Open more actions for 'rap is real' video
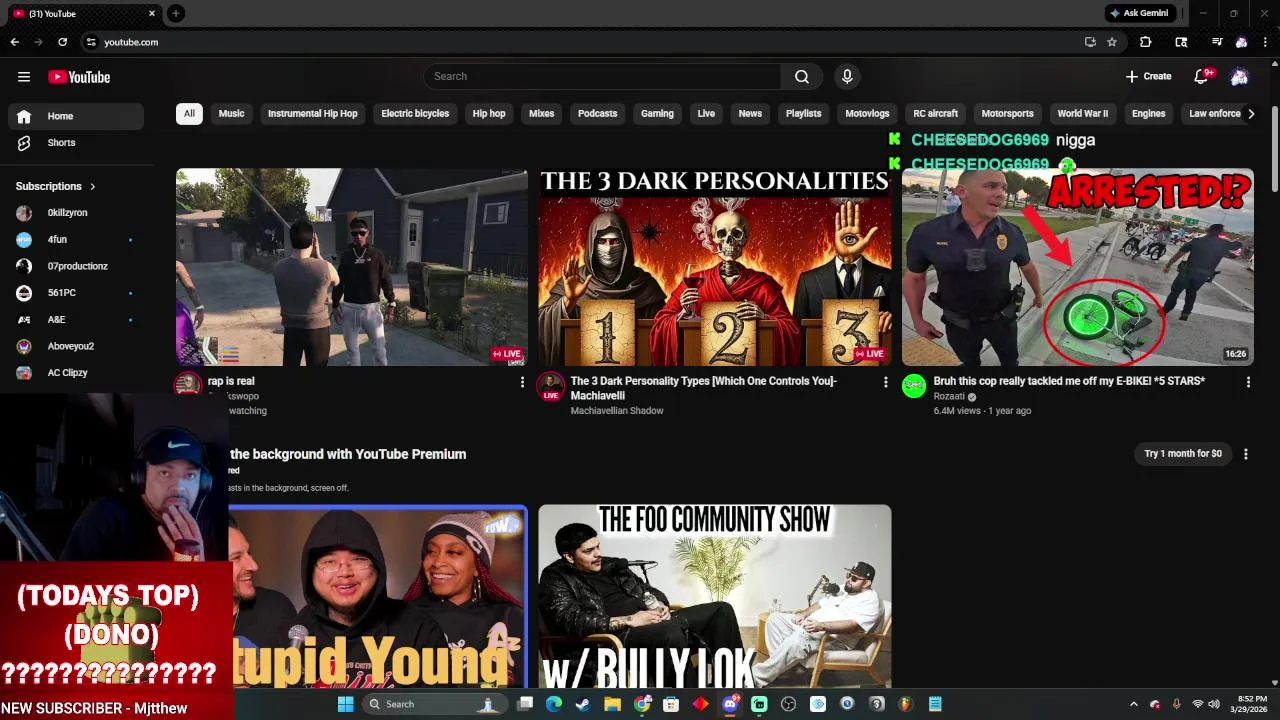The width and height of the screenshot is (1280, 720). (x=522, y=382)
